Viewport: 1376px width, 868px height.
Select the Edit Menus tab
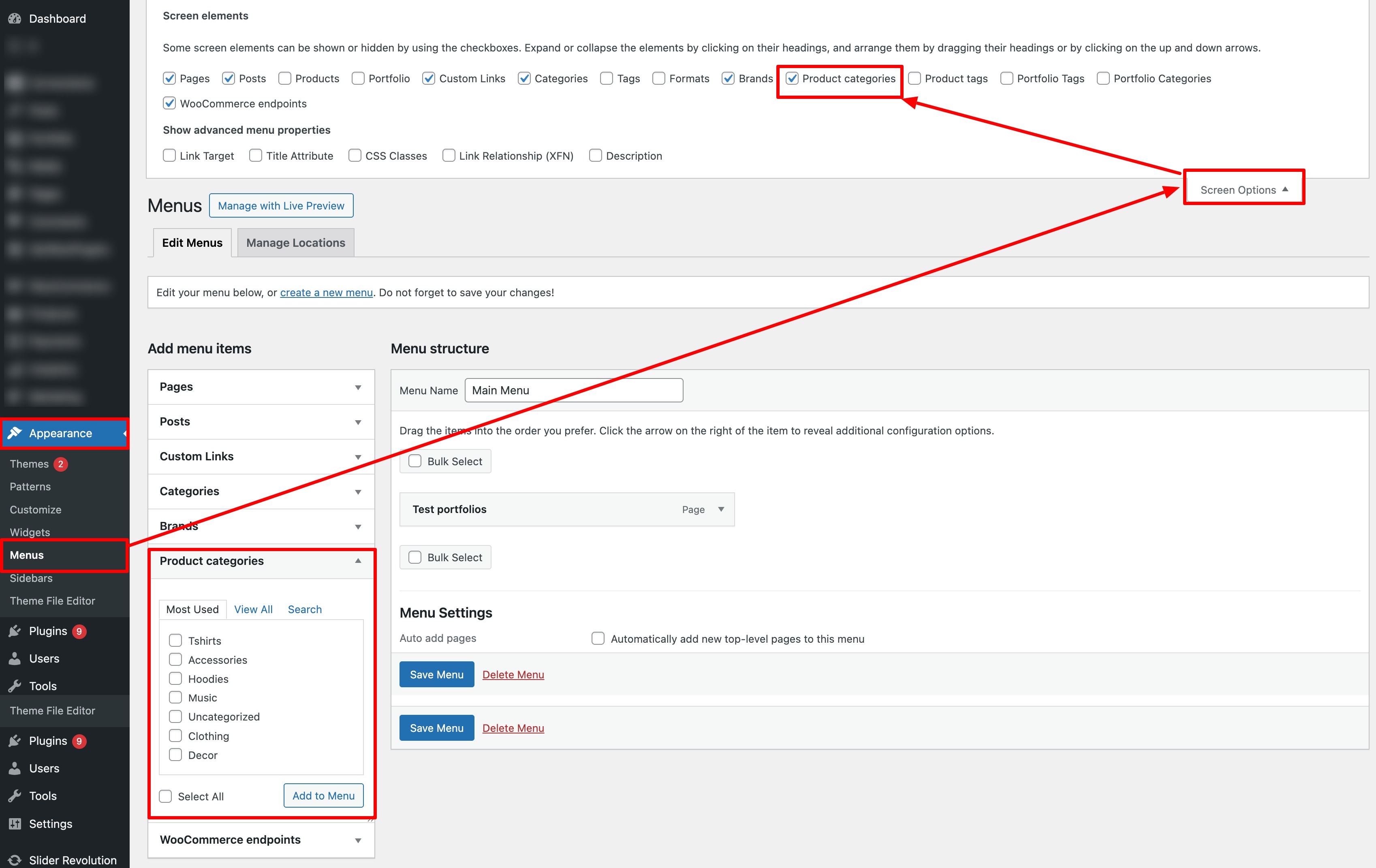click(192, 243)
